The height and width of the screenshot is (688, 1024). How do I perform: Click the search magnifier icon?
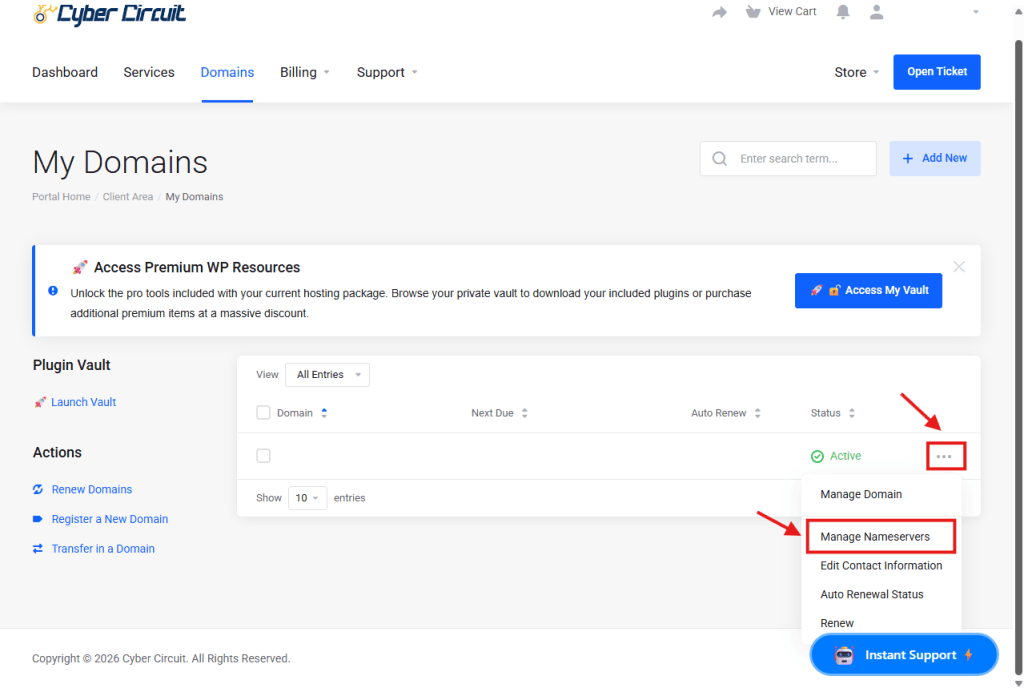pos(719,158)
